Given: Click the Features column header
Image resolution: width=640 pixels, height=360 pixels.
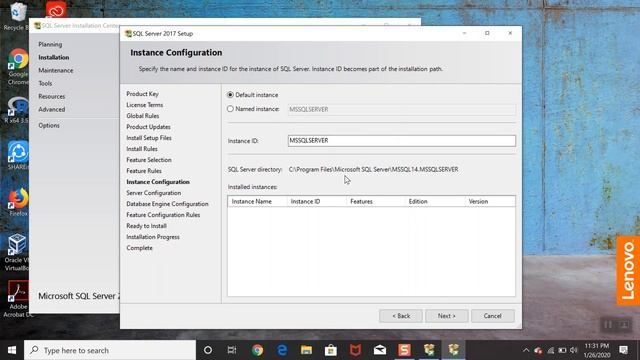Looking at the screenshot, I should 376,201.
